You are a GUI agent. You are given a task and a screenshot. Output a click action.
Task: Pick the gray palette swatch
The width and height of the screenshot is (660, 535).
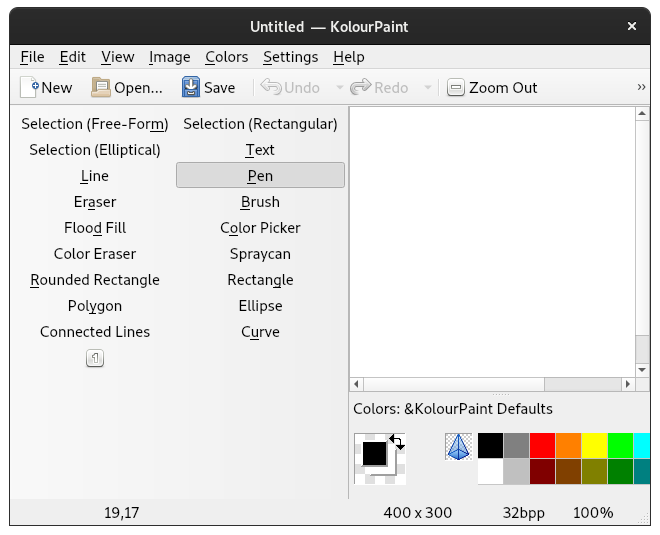516,445
